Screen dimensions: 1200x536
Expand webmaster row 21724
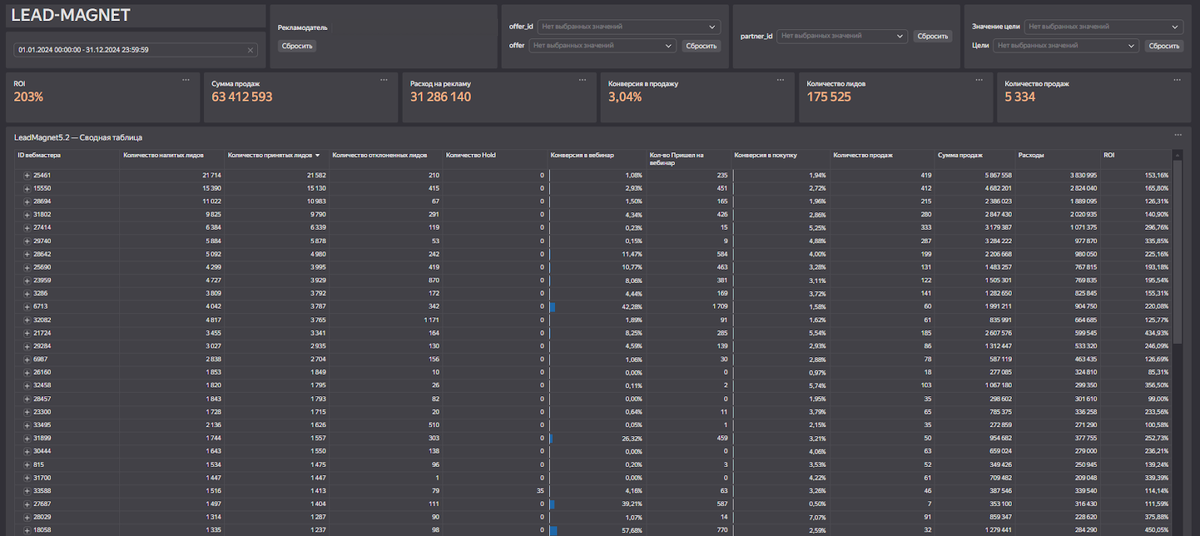pyautogui.click(x=27, y=333)
